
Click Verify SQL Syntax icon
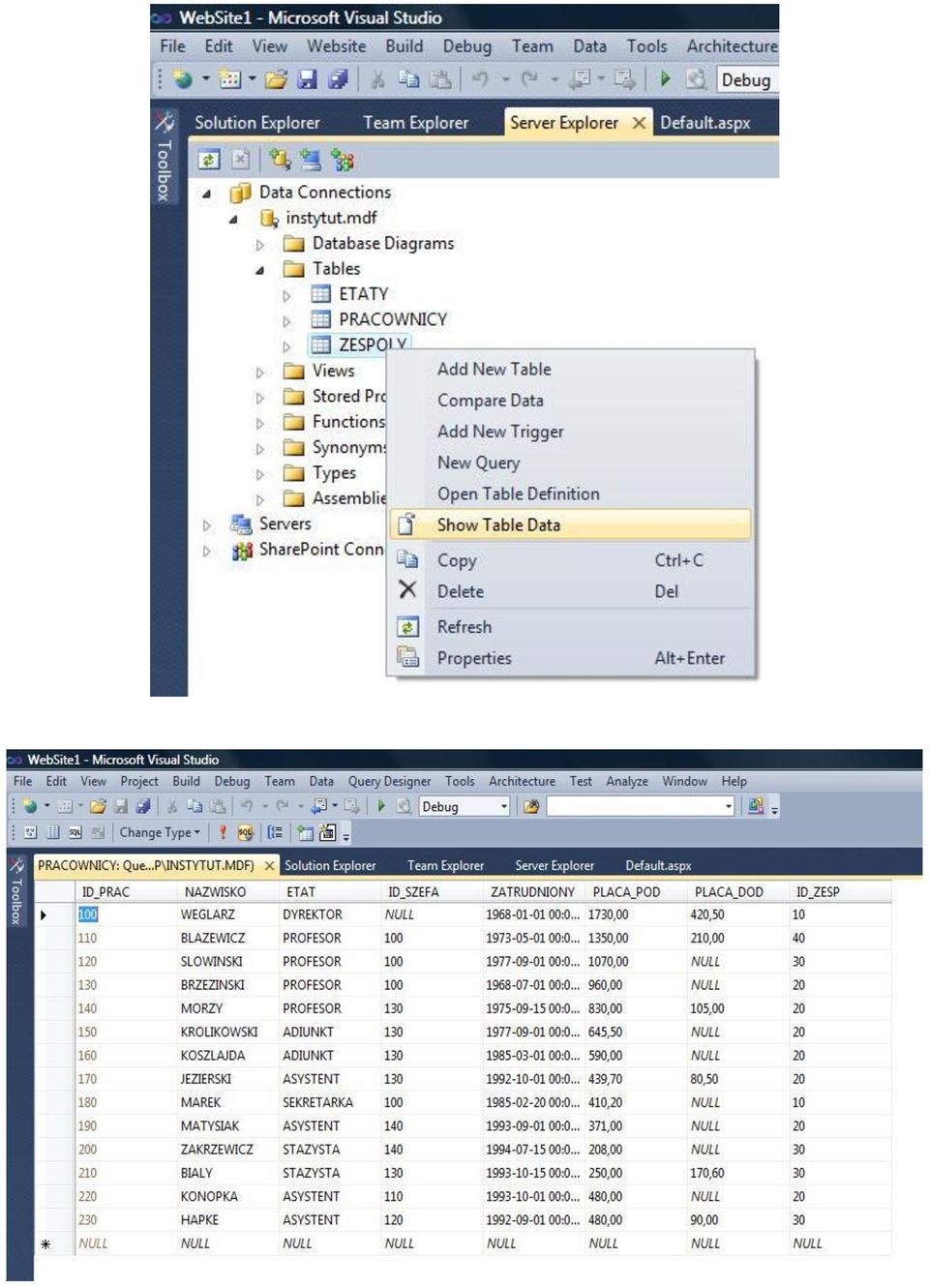point(246,832)
